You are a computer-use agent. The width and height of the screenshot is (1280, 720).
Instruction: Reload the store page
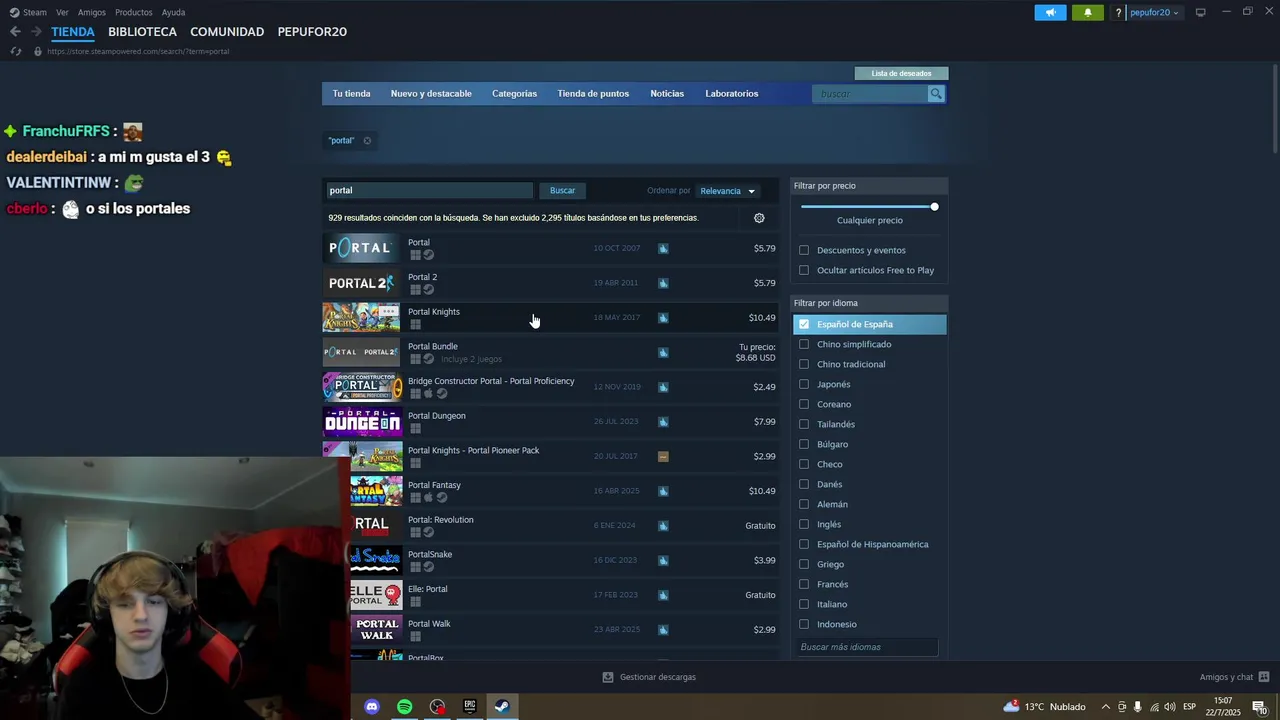(x=16, y=51)
